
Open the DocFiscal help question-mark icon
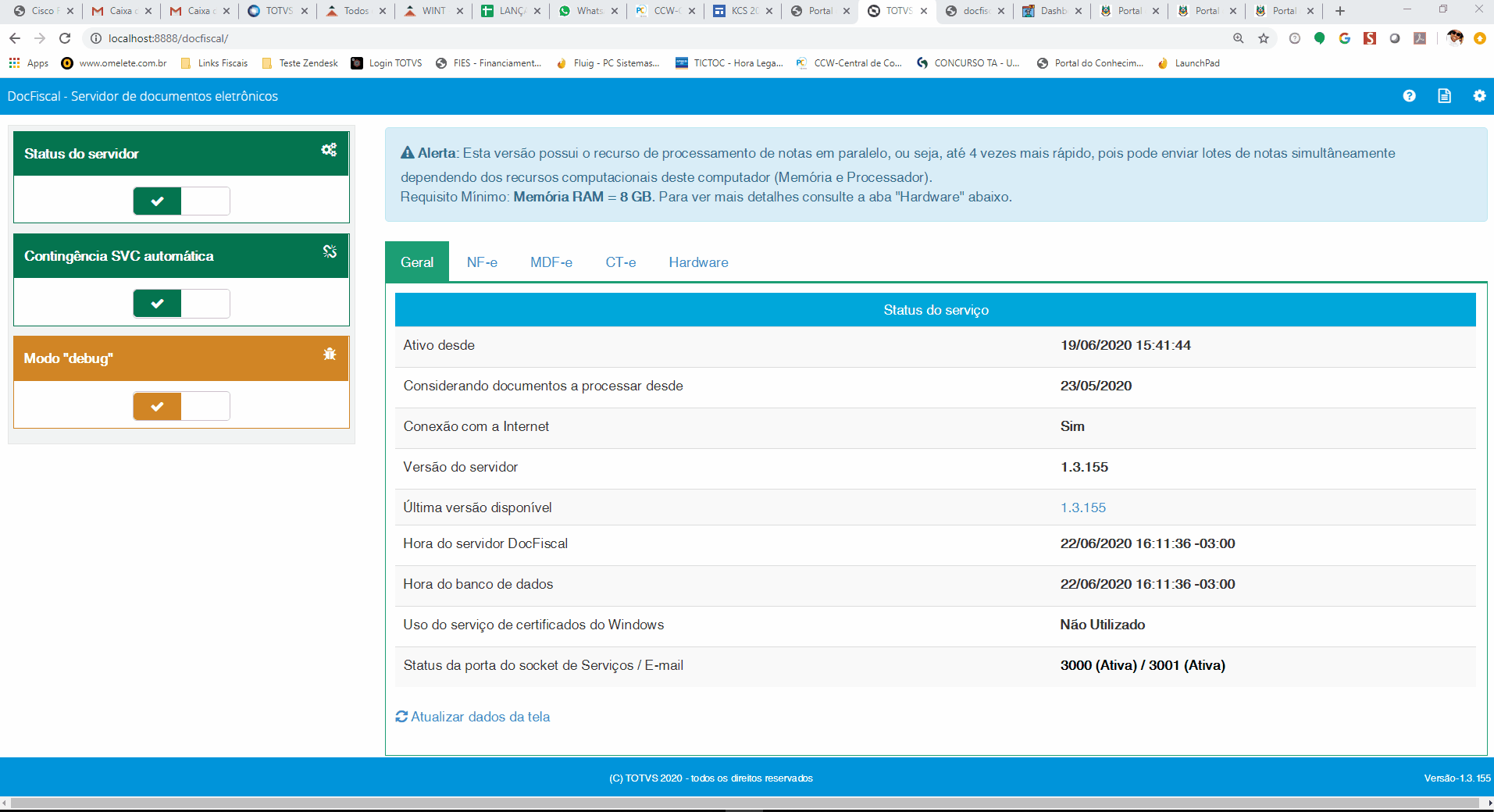pos(1409,96)
